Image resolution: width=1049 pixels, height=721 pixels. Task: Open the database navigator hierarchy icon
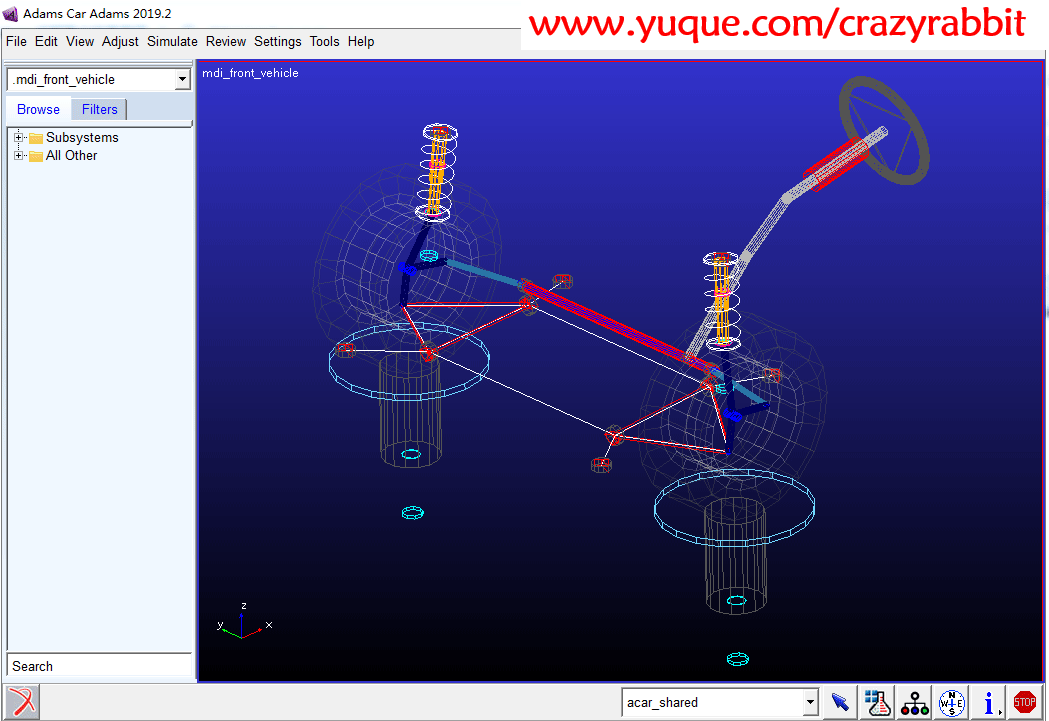[x=914, y=702]
